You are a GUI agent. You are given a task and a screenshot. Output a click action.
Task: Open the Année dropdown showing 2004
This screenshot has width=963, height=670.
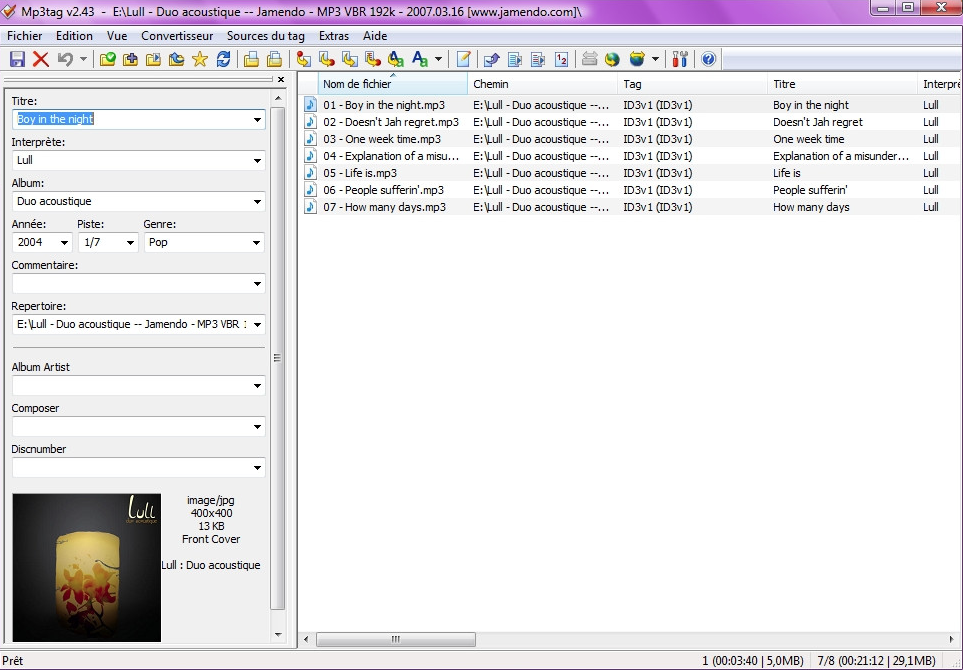pos(65,243)
